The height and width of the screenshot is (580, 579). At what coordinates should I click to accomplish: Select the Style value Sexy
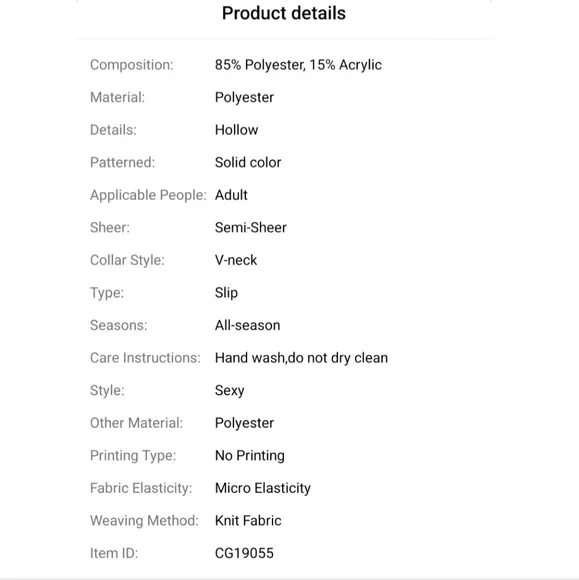point(230,391)
